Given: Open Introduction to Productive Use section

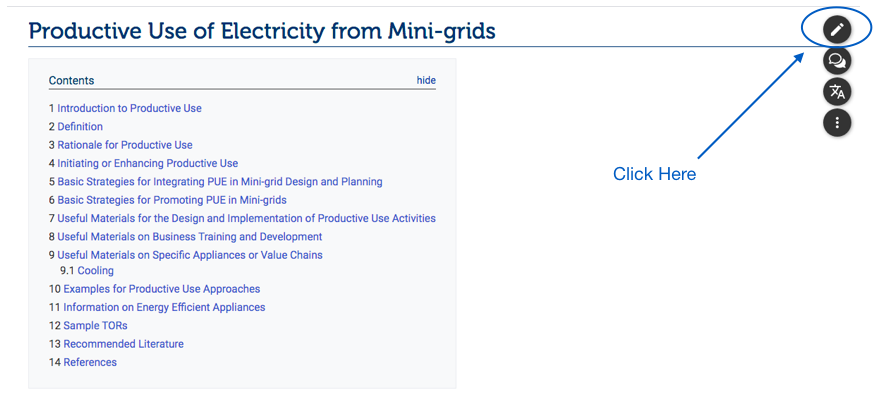Looking at the screenshot, I should coord(129,108).
